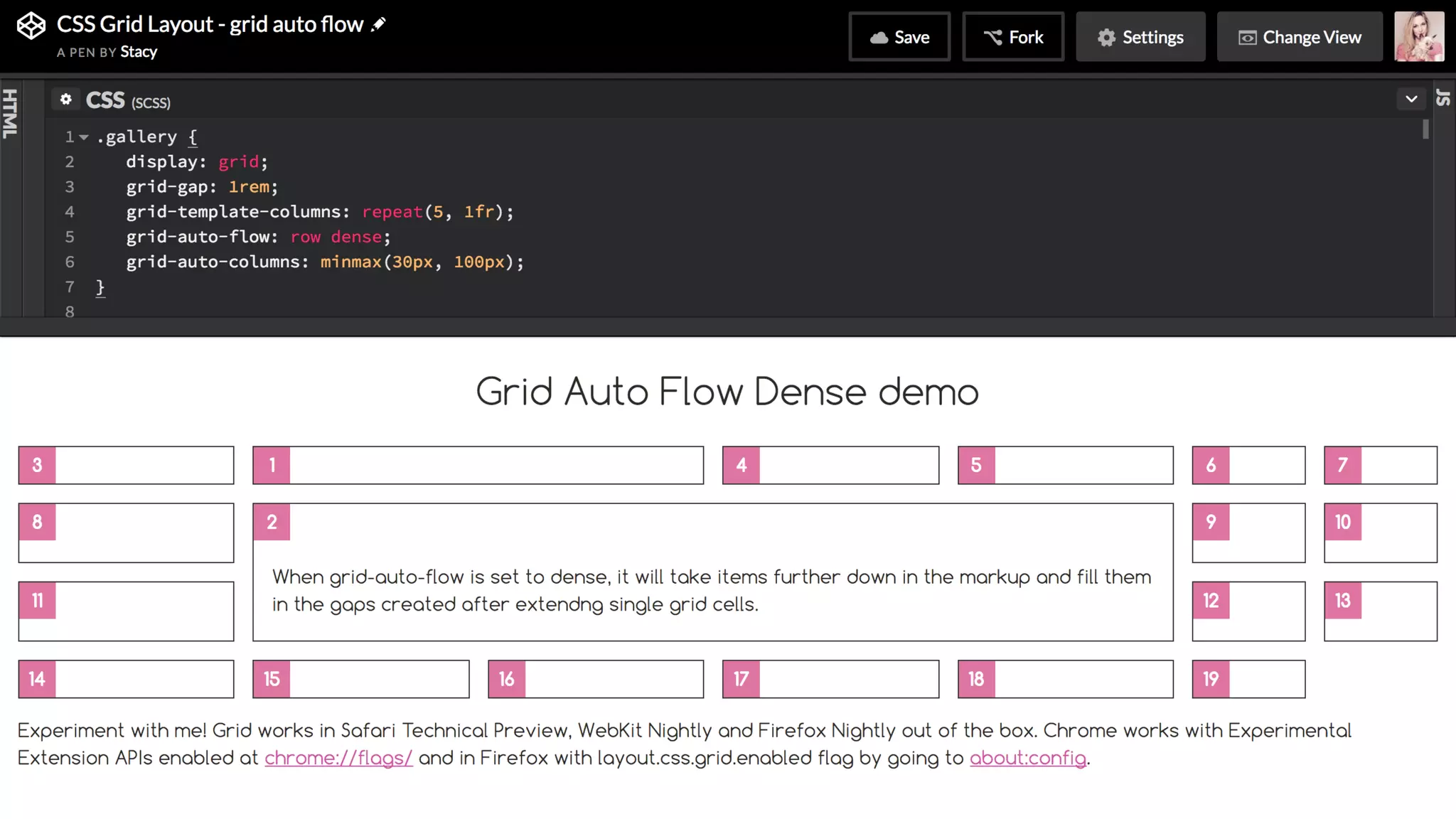Click author name Stacy
Image resolution: width=1456 pixels, height=819 pixels.
tap(139, 52)
